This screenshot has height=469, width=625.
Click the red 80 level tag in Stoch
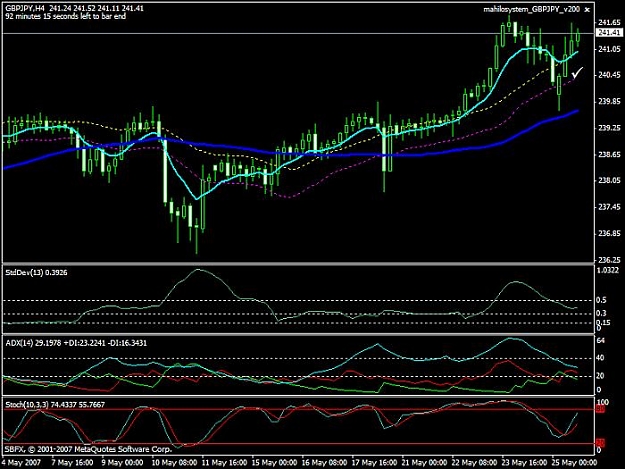[x=600, y=409]
